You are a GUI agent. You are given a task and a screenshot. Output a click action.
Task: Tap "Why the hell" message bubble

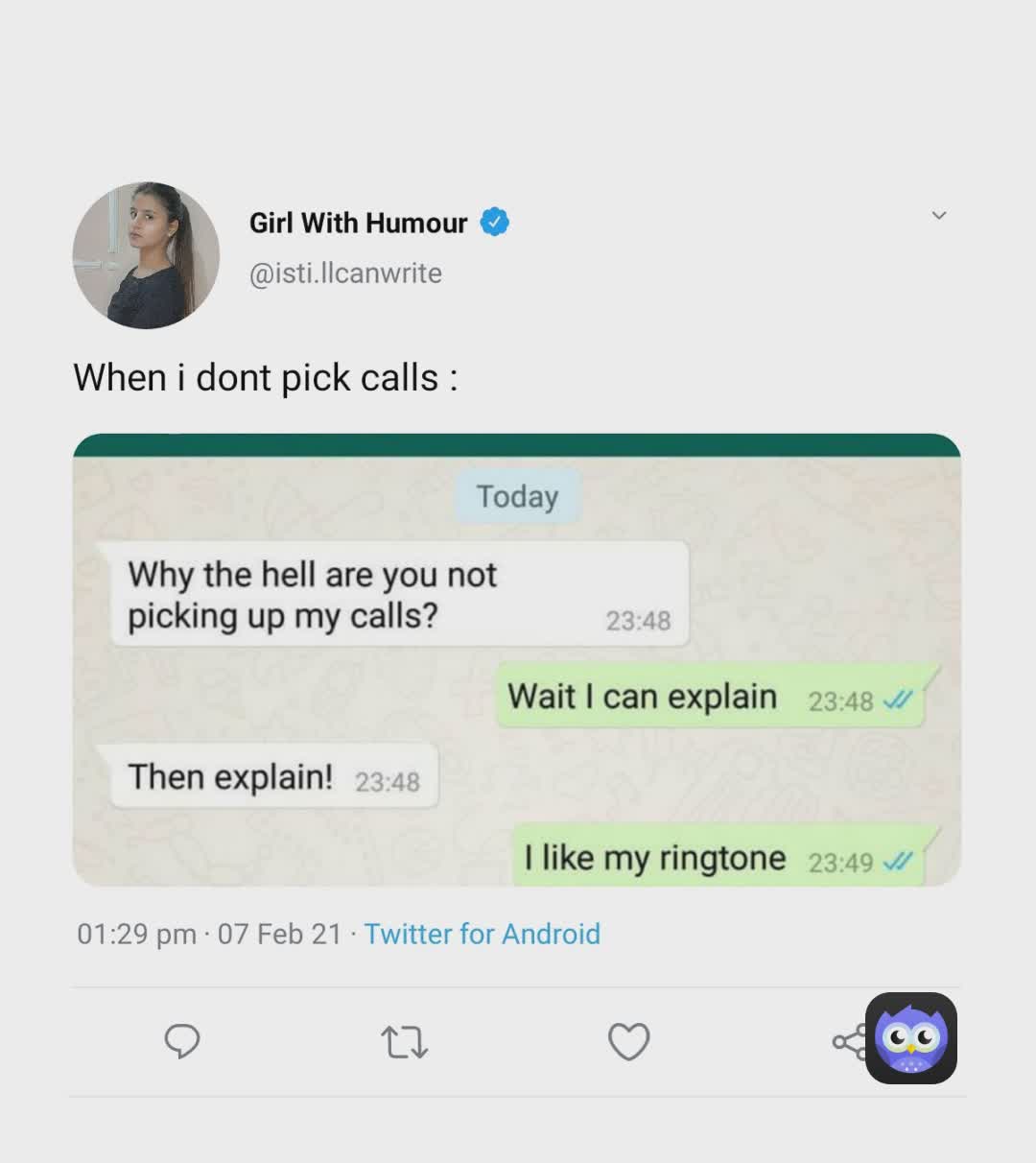[393, 594]
